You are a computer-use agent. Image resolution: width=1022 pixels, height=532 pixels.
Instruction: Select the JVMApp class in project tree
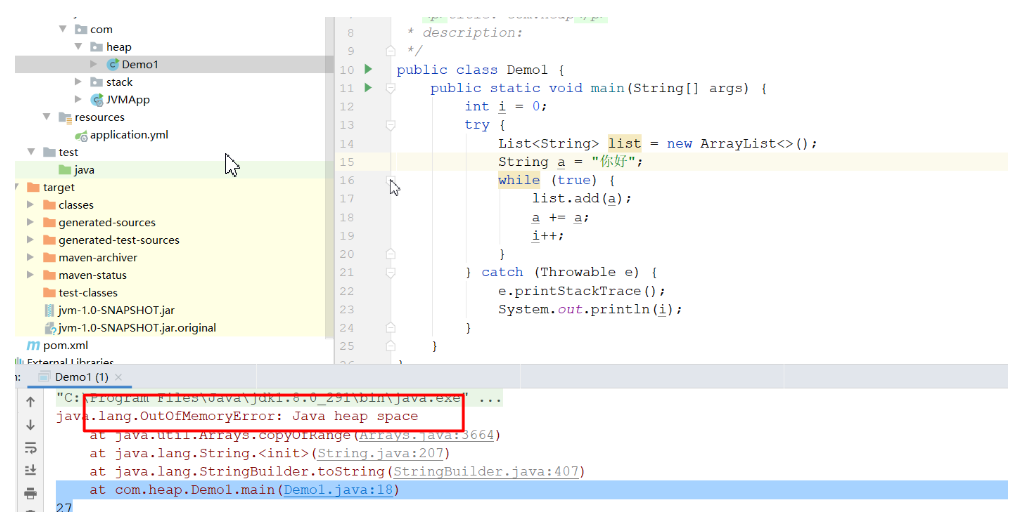(127, 99)
